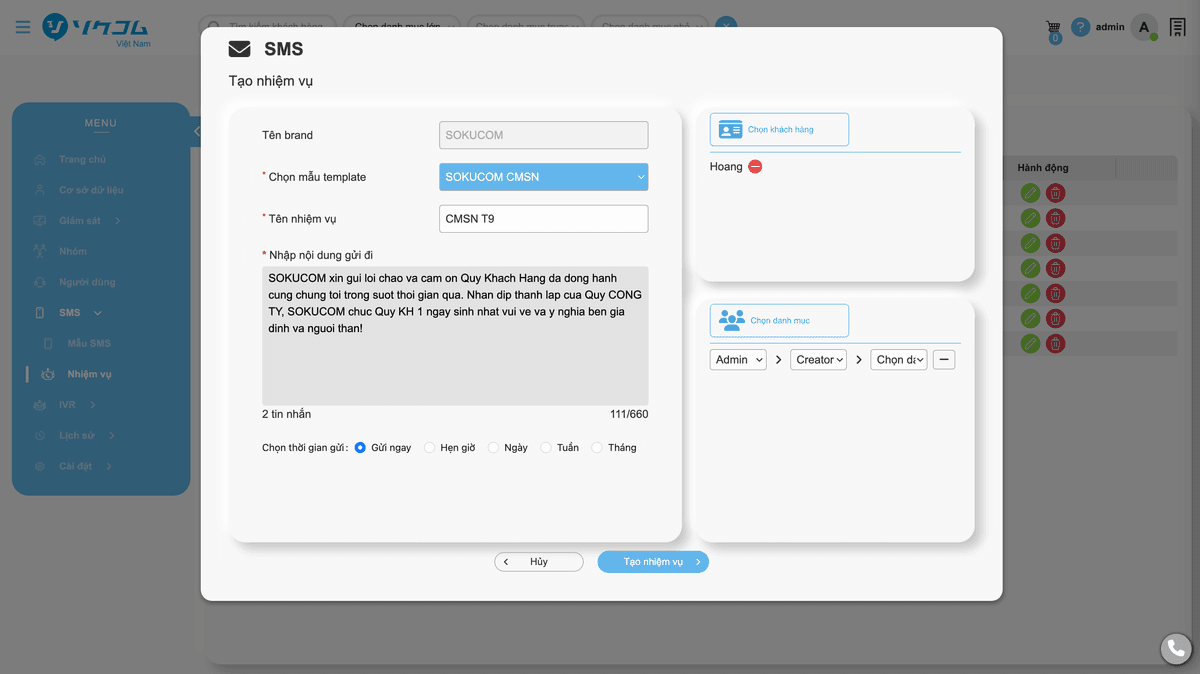This screenshot has width=1200, height=674.
Task: Expand the Lịch sử submenu chevron
Action: (x=112, y=436)
